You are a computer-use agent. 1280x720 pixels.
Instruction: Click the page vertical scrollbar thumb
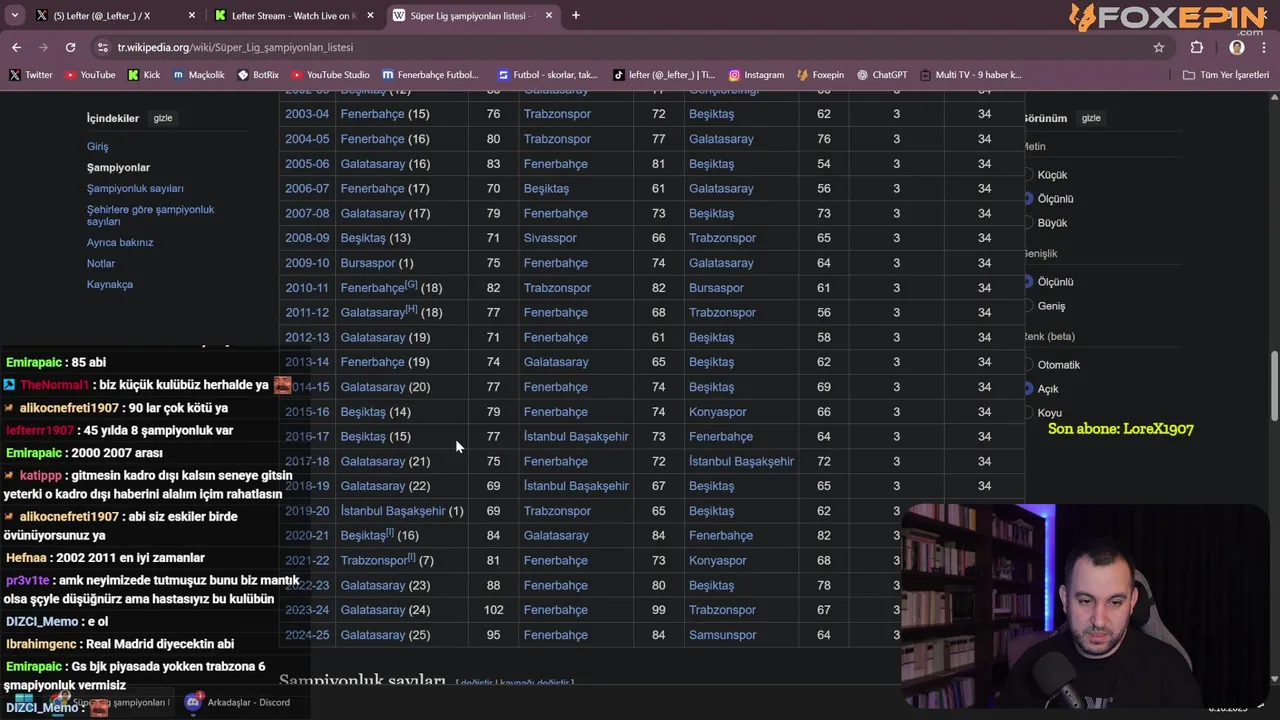click(1274, 385)
